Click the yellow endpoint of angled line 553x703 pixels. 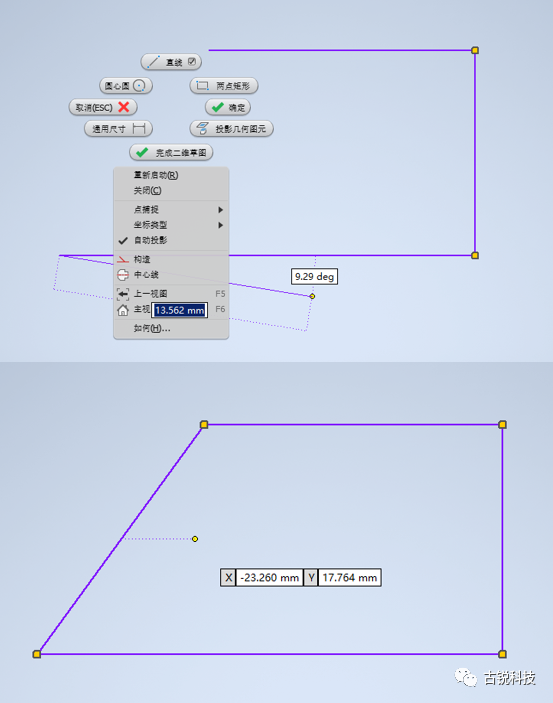pyautogui.click(x=313, y=296)
